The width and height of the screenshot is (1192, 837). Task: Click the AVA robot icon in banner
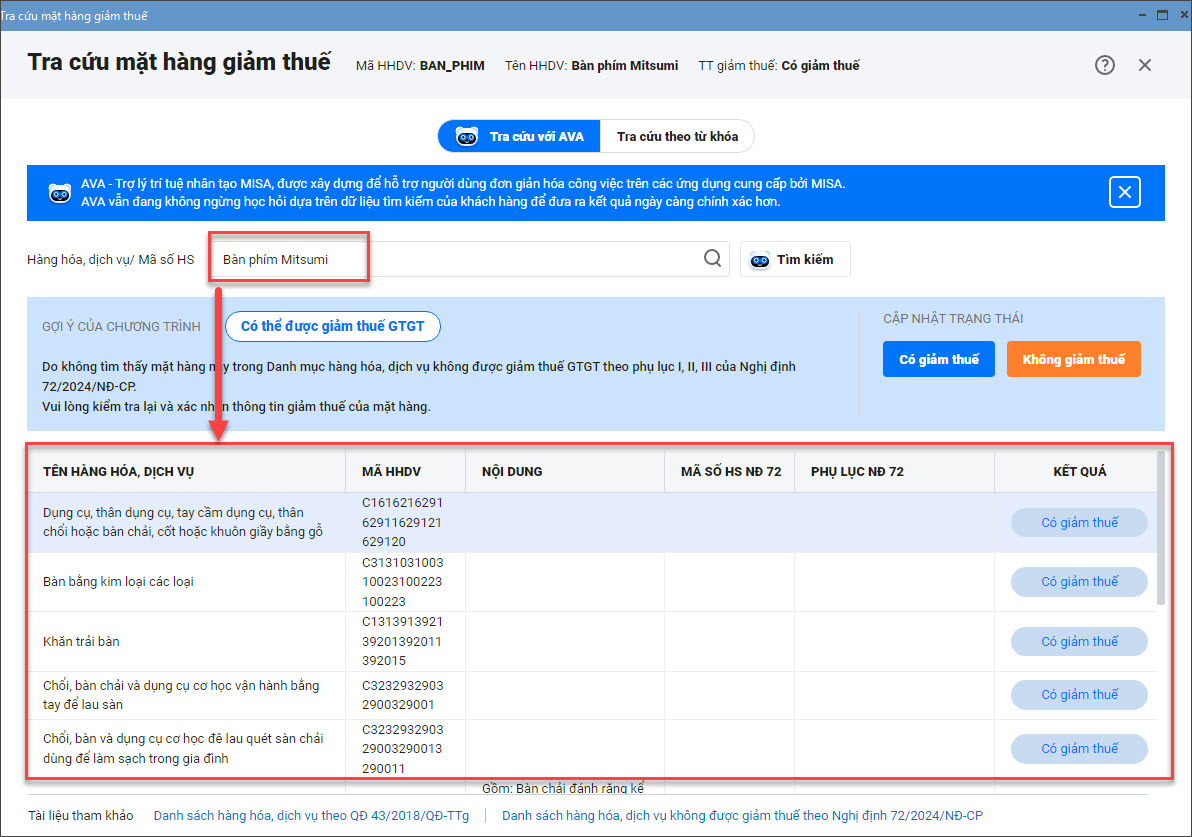point(60,193)
